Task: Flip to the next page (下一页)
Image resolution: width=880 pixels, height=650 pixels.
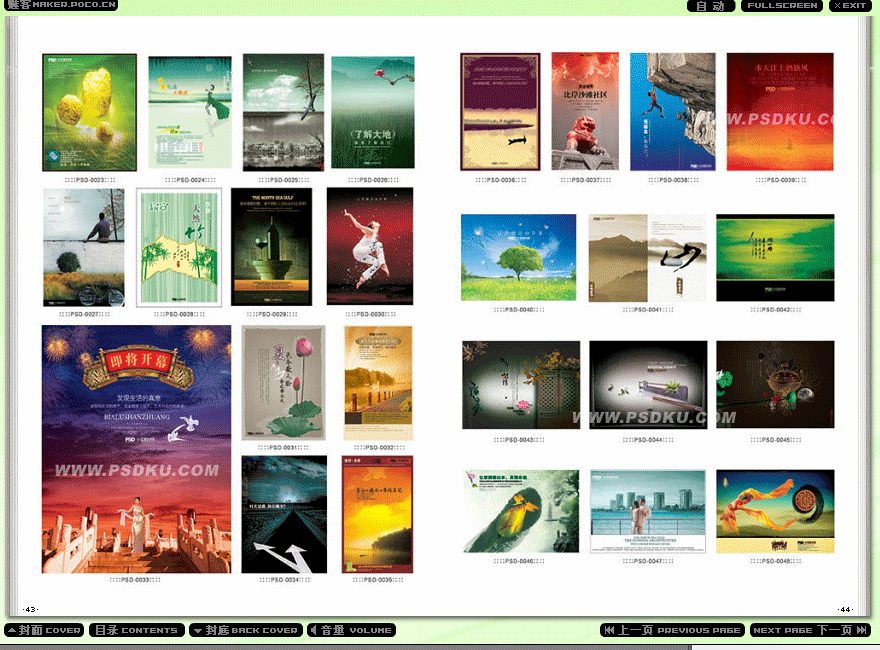Action: coord(811,630)
